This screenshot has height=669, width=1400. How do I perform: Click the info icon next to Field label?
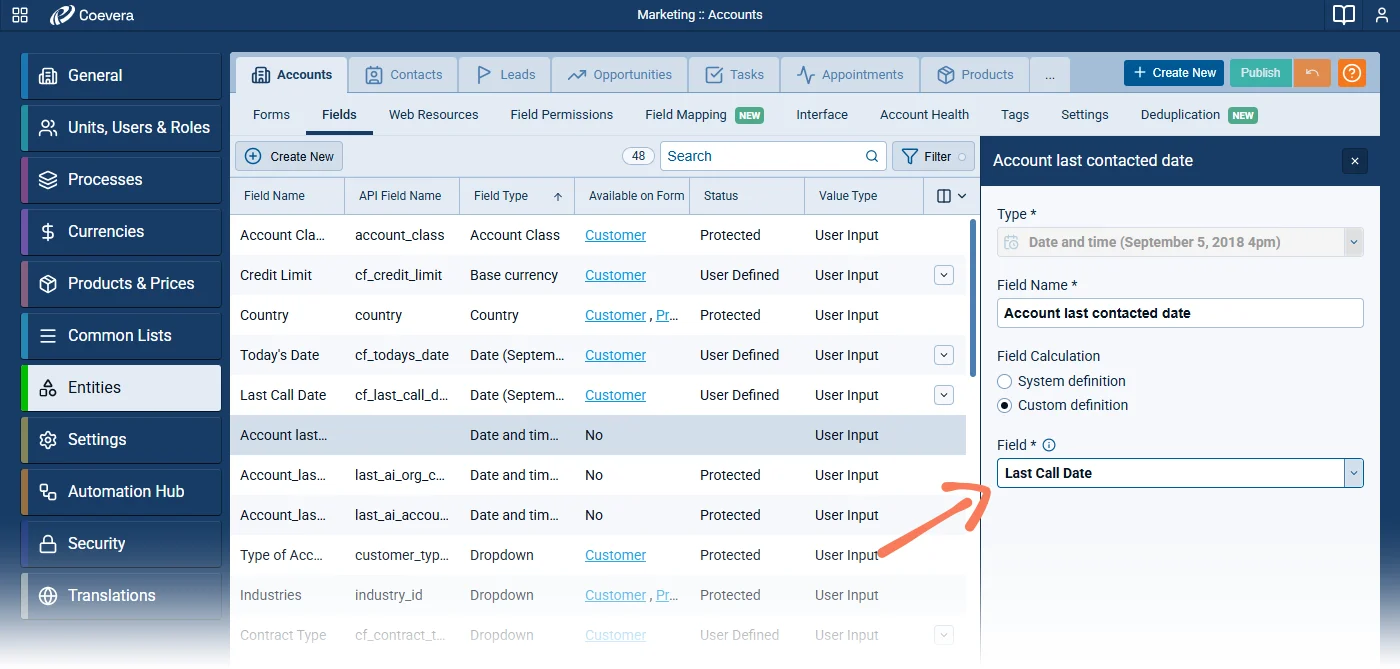pyautogui.click(x=1049, y=446)
